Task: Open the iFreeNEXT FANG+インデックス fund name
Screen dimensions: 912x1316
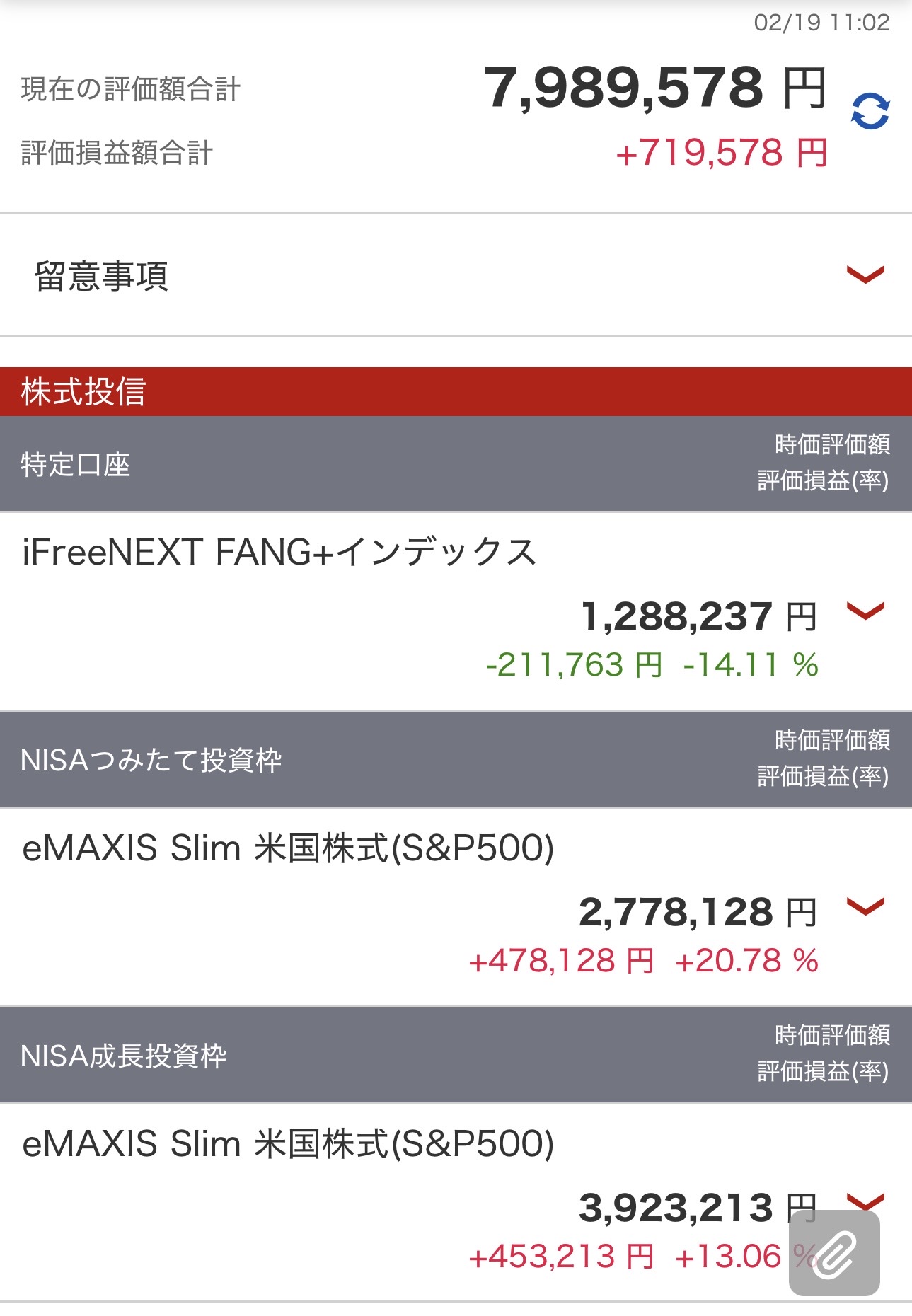Action: click(279, 552)
